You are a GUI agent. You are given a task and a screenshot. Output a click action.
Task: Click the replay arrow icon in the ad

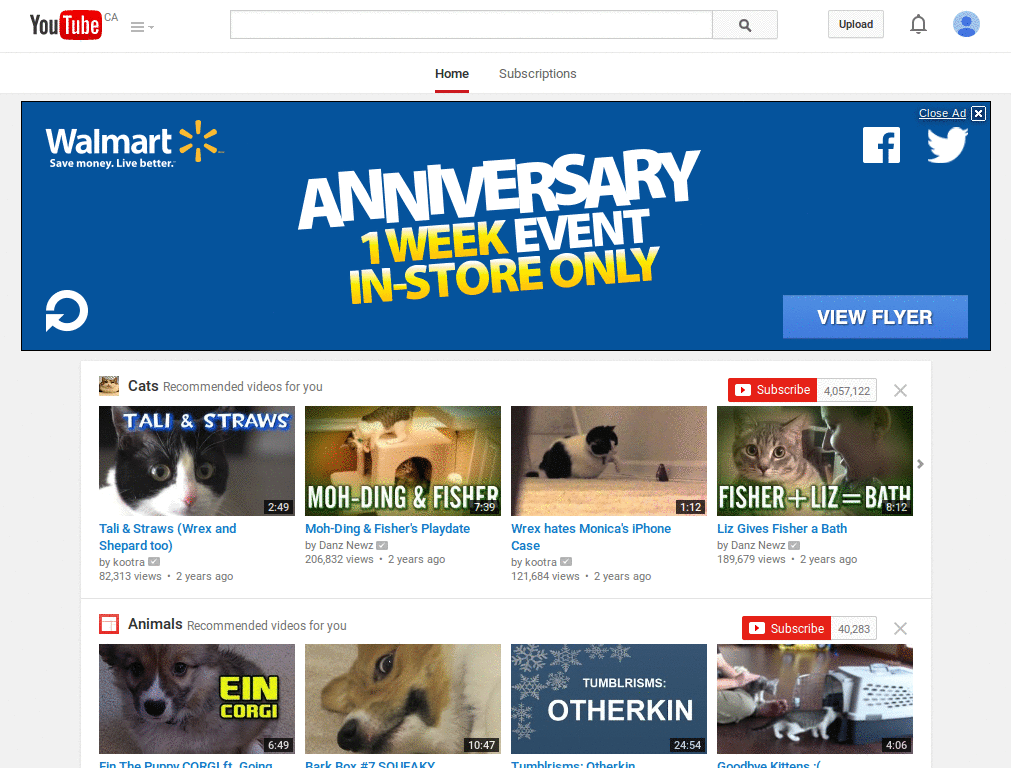click(67, 311)
